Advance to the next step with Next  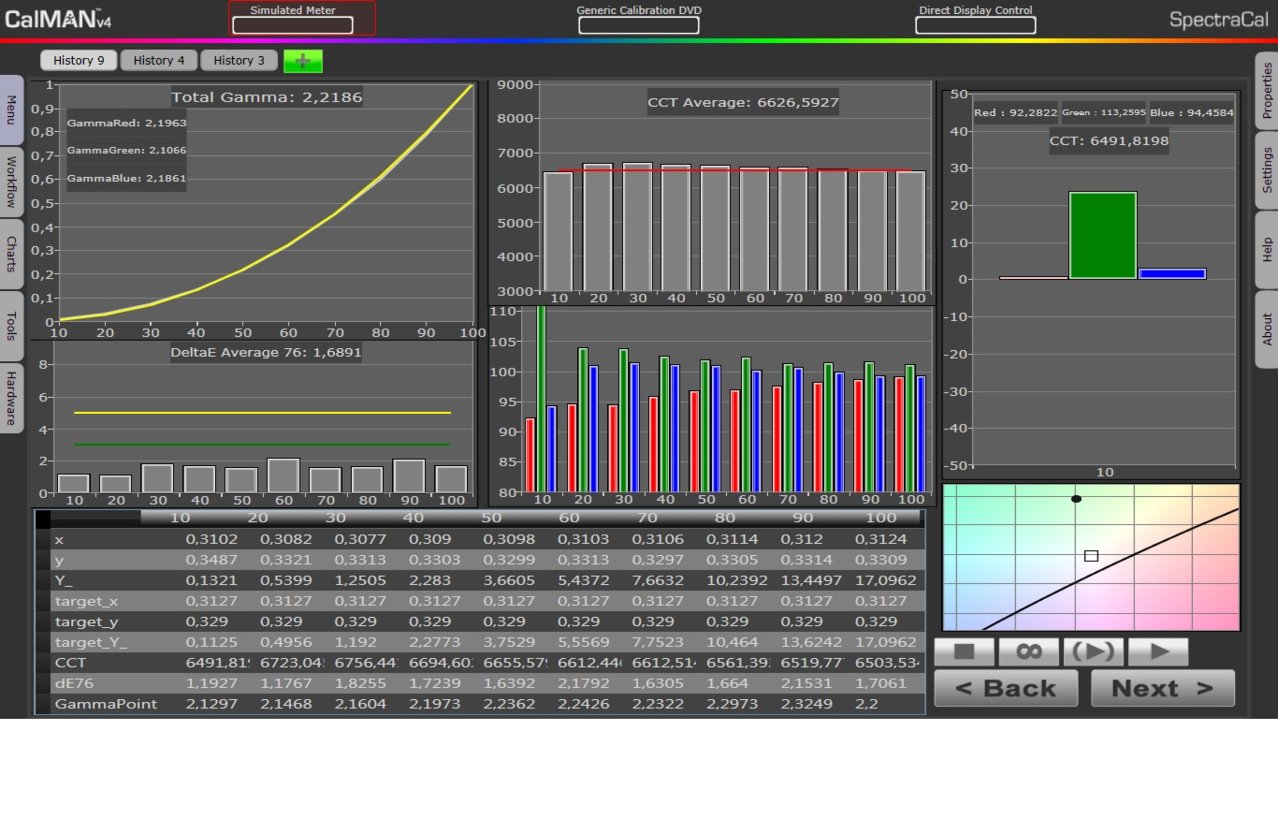1163,688
